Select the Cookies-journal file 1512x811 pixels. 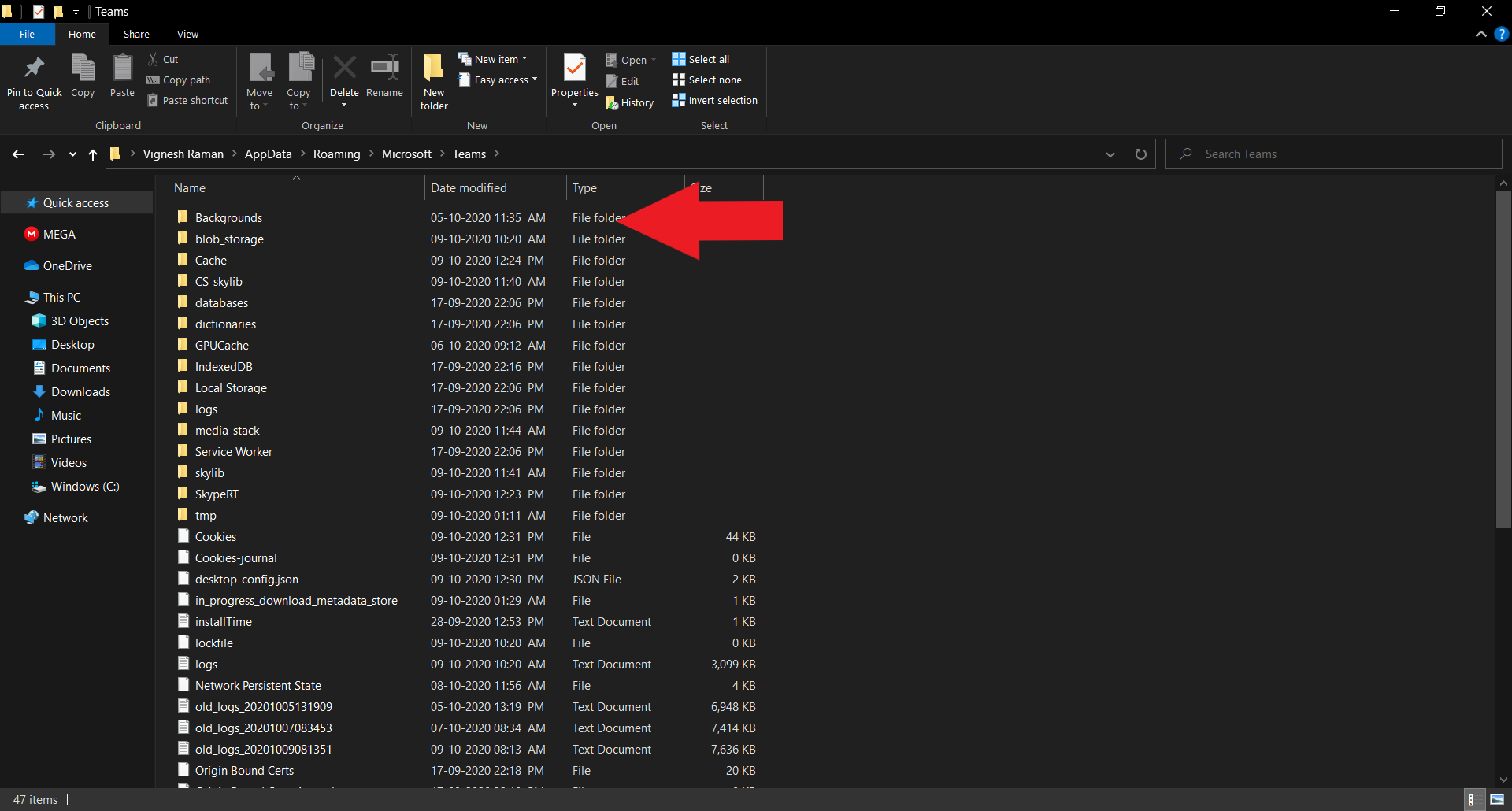(x=236, y=557)
